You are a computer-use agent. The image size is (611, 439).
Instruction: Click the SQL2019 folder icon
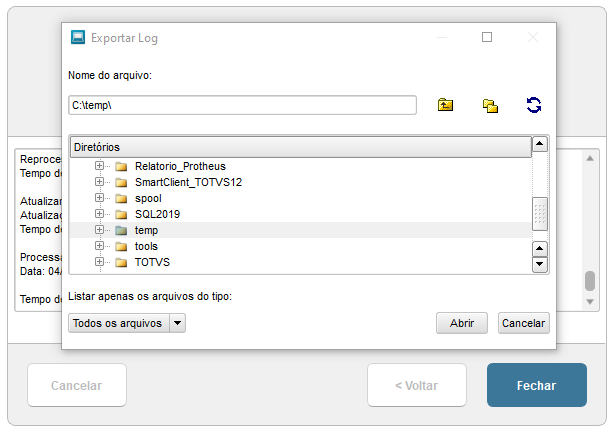tap(121, 214)
